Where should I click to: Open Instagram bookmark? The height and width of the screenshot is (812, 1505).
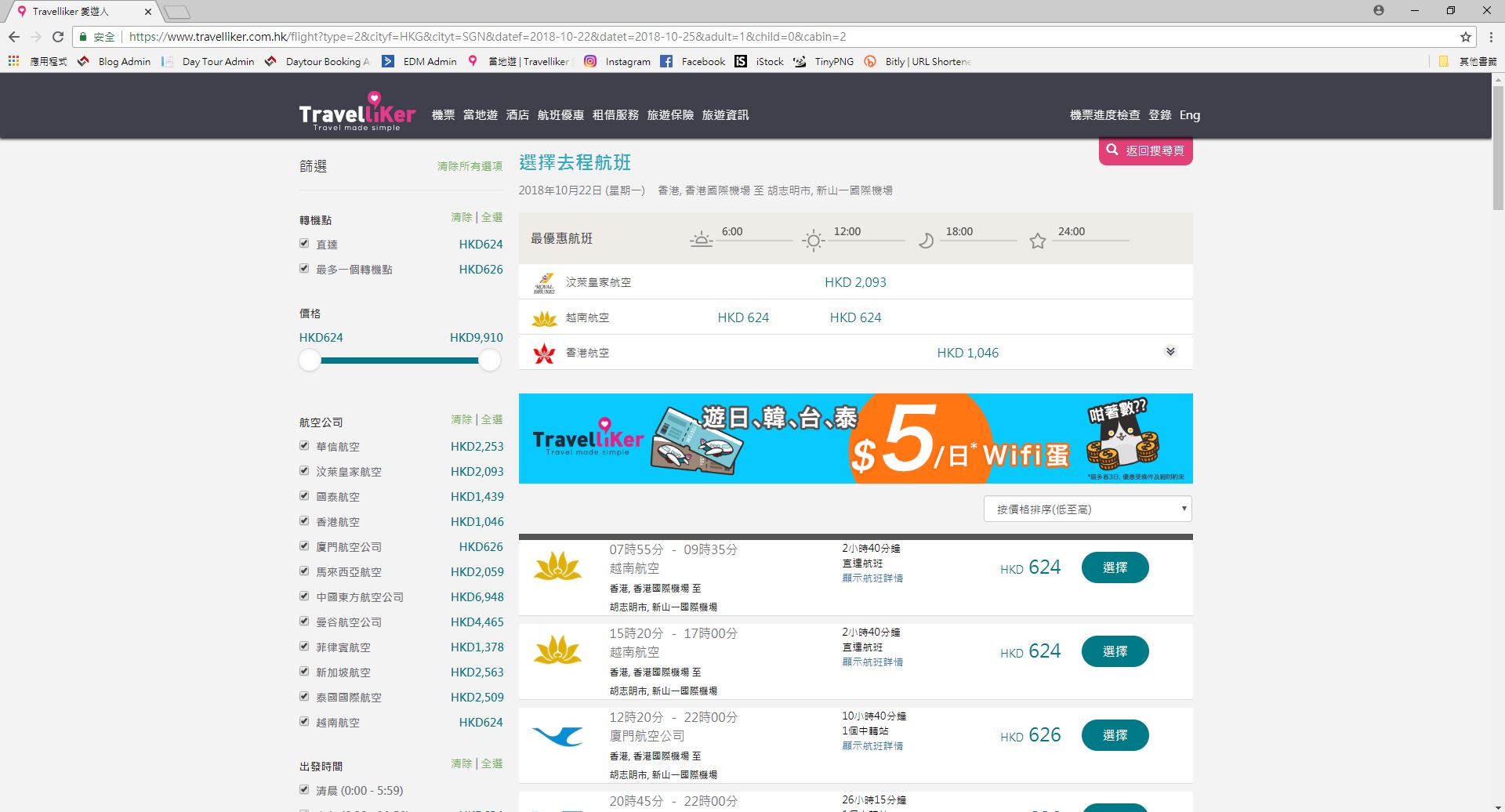[618, 61]
